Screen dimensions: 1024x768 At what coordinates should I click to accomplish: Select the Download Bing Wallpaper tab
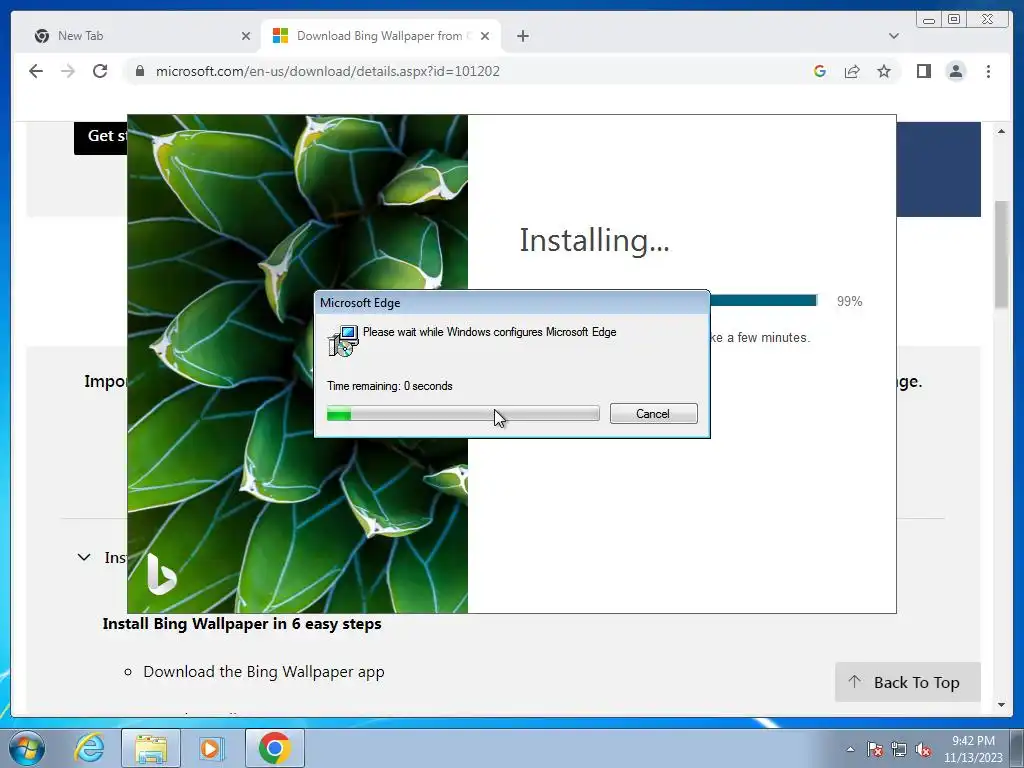381,36
